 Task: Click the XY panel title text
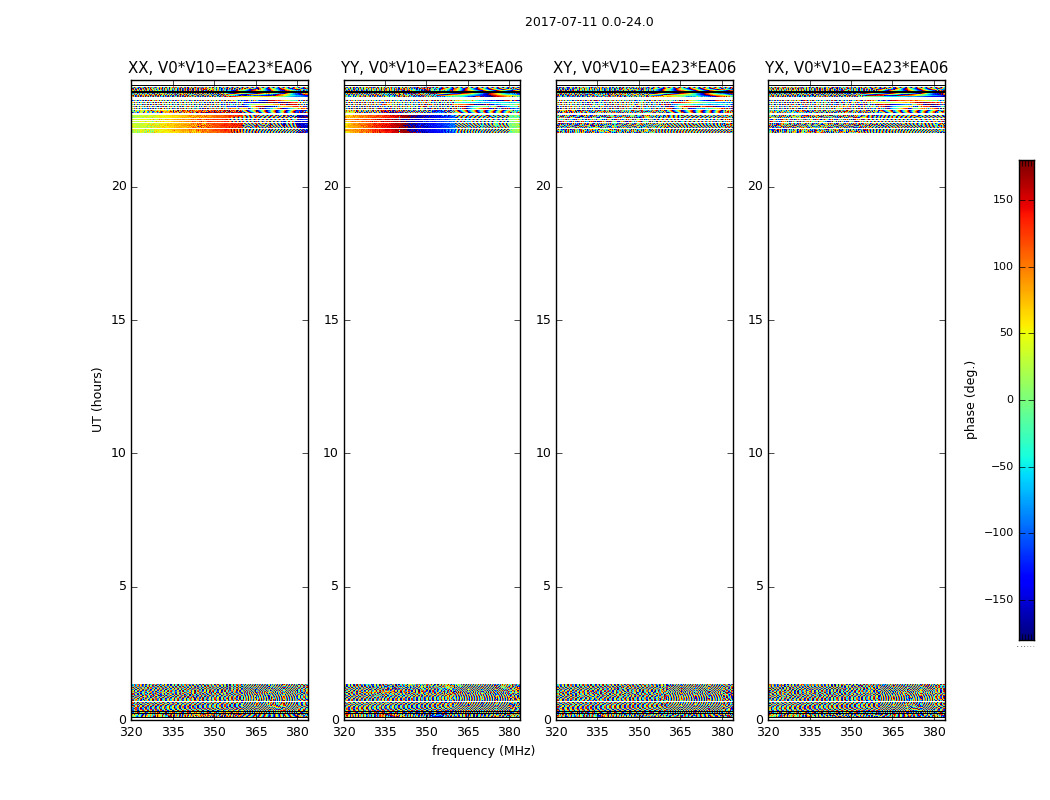(645, 68)
